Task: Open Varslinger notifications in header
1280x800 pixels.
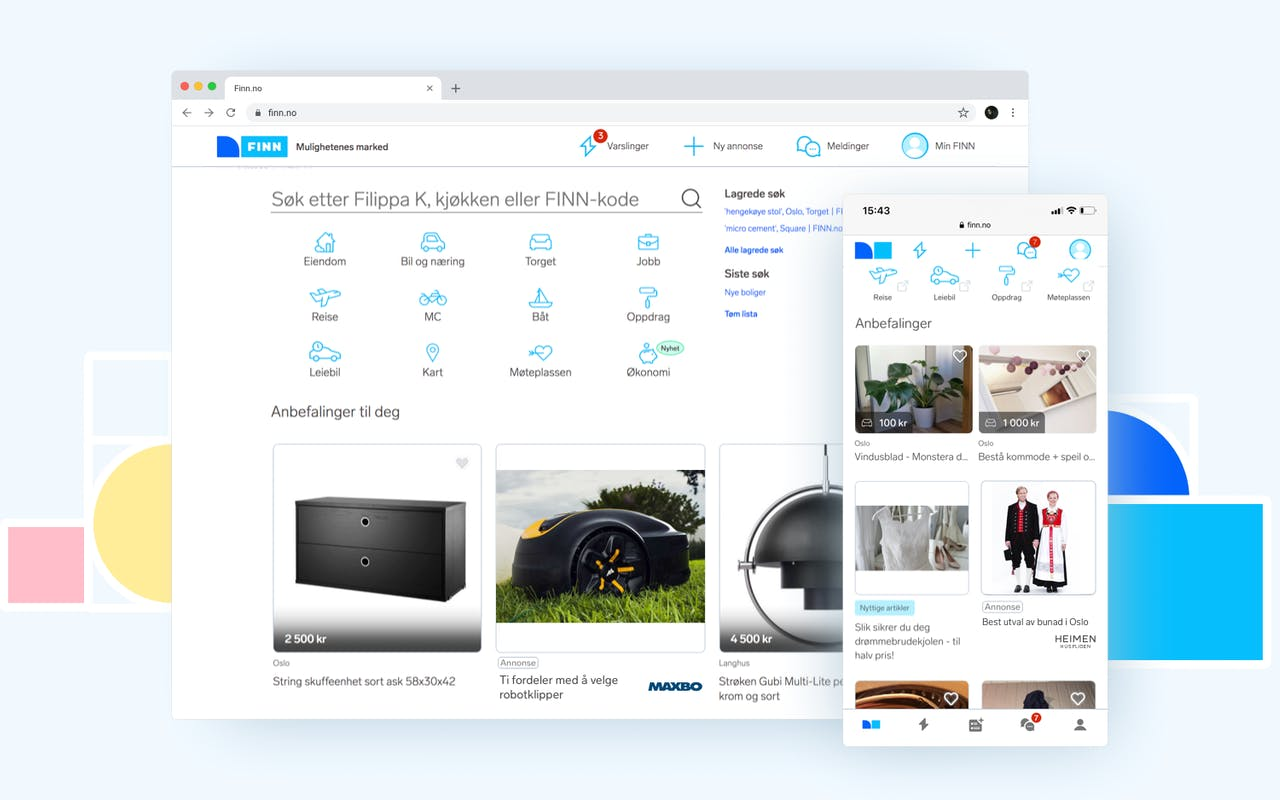Action: pyautogui.click(x=589, y=146)
